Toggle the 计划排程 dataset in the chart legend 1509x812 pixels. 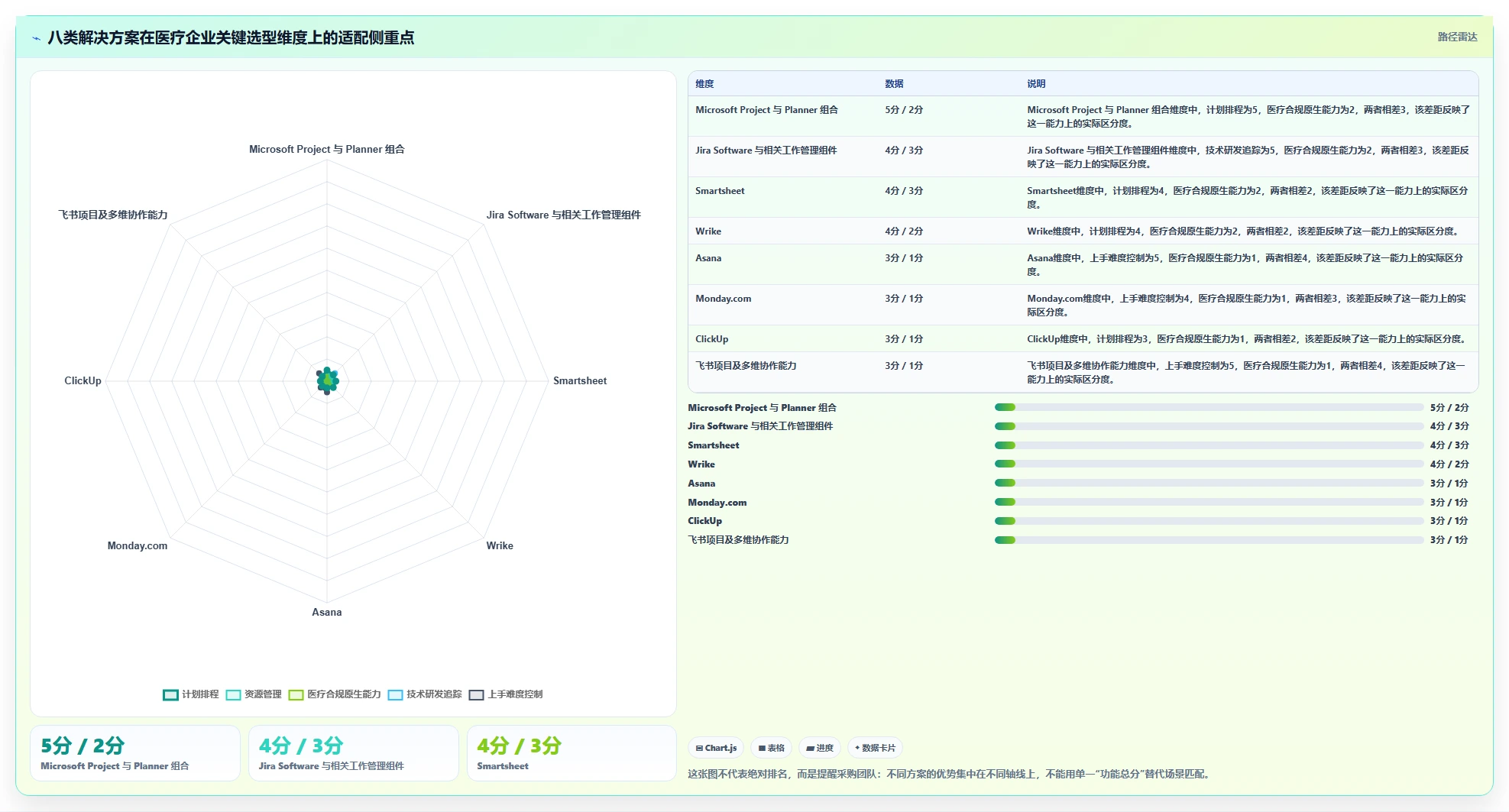[x=191, y=694]
